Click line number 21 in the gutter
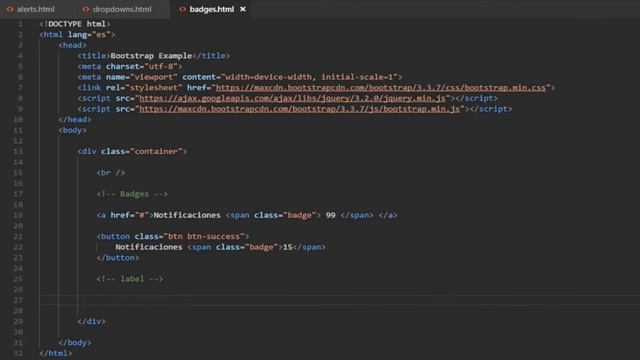Image resolution: width=640 pixels, height=360 pixels. (x=18, y=236)
